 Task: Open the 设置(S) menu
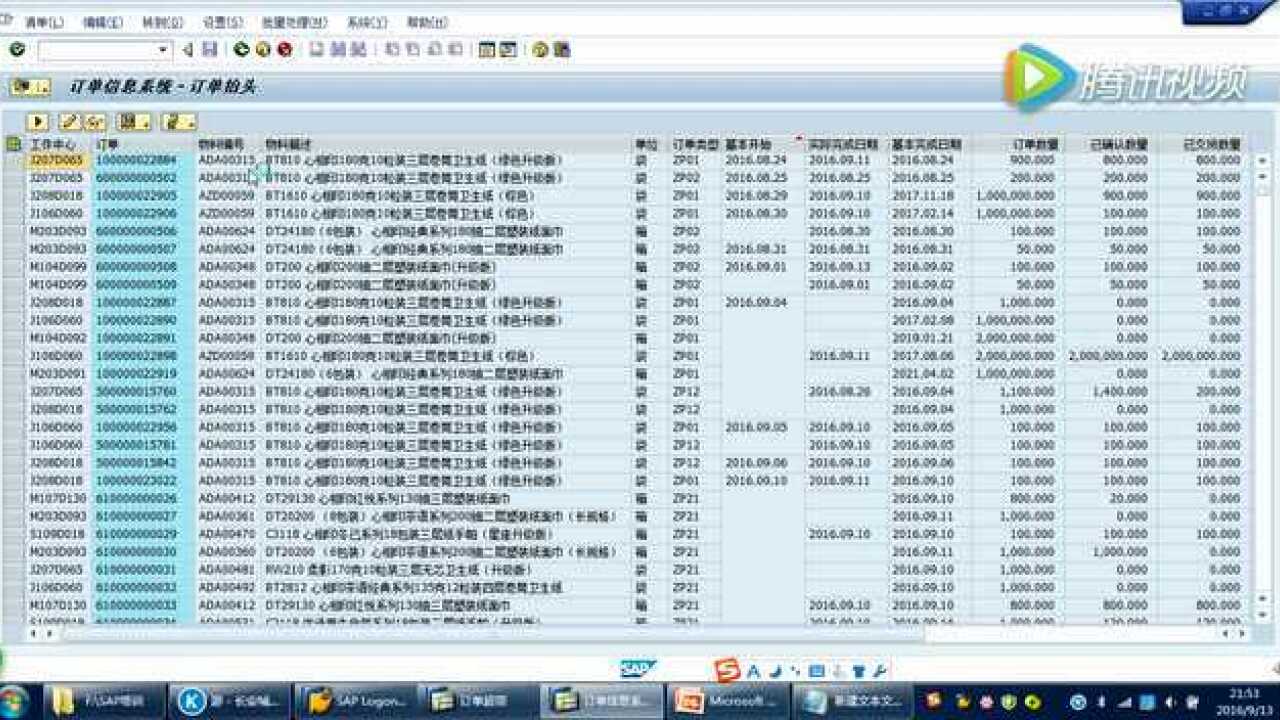point(222,22)
